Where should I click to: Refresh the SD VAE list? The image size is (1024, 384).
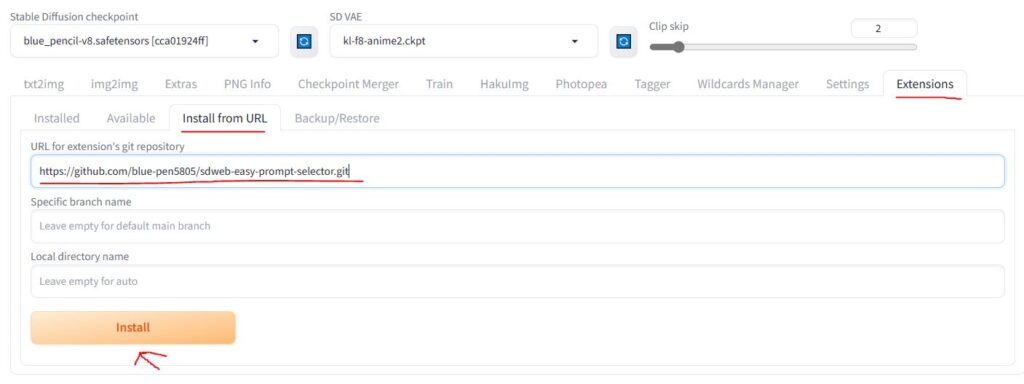click(x=624, y=41)
